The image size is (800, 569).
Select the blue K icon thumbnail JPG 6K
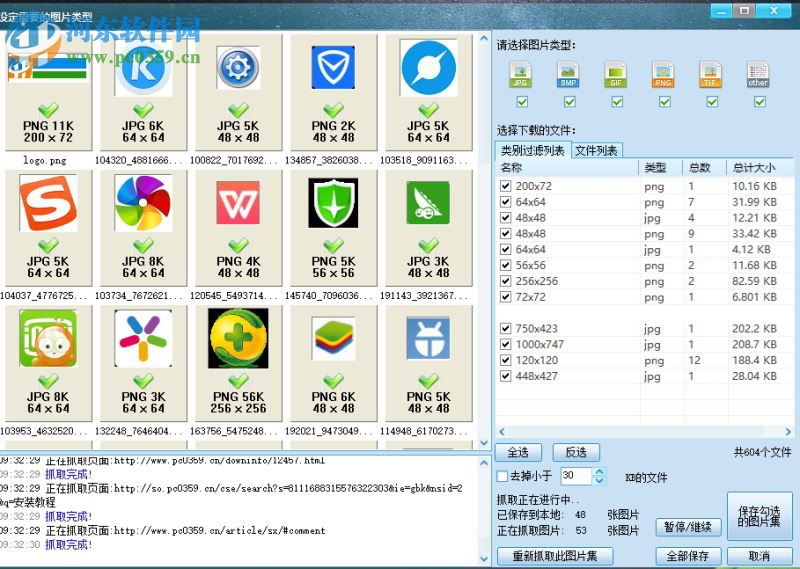point(143,93)
